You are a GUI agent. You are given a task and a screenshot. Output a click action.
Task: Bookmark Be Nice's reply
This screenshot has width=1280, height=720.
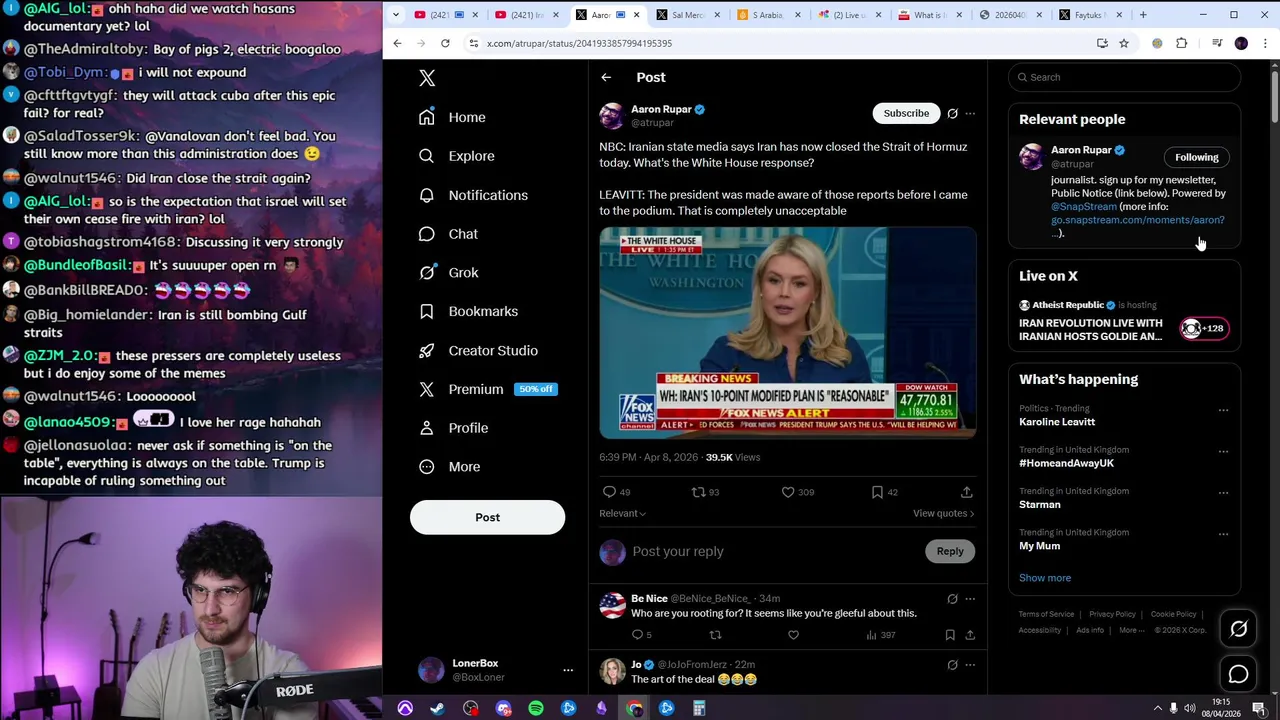[x=950, y=635]
